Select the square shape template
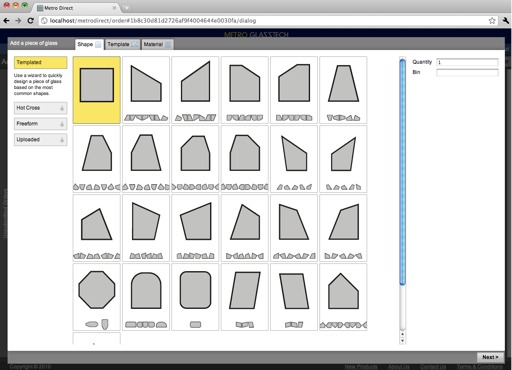 (x=97, y=90)
